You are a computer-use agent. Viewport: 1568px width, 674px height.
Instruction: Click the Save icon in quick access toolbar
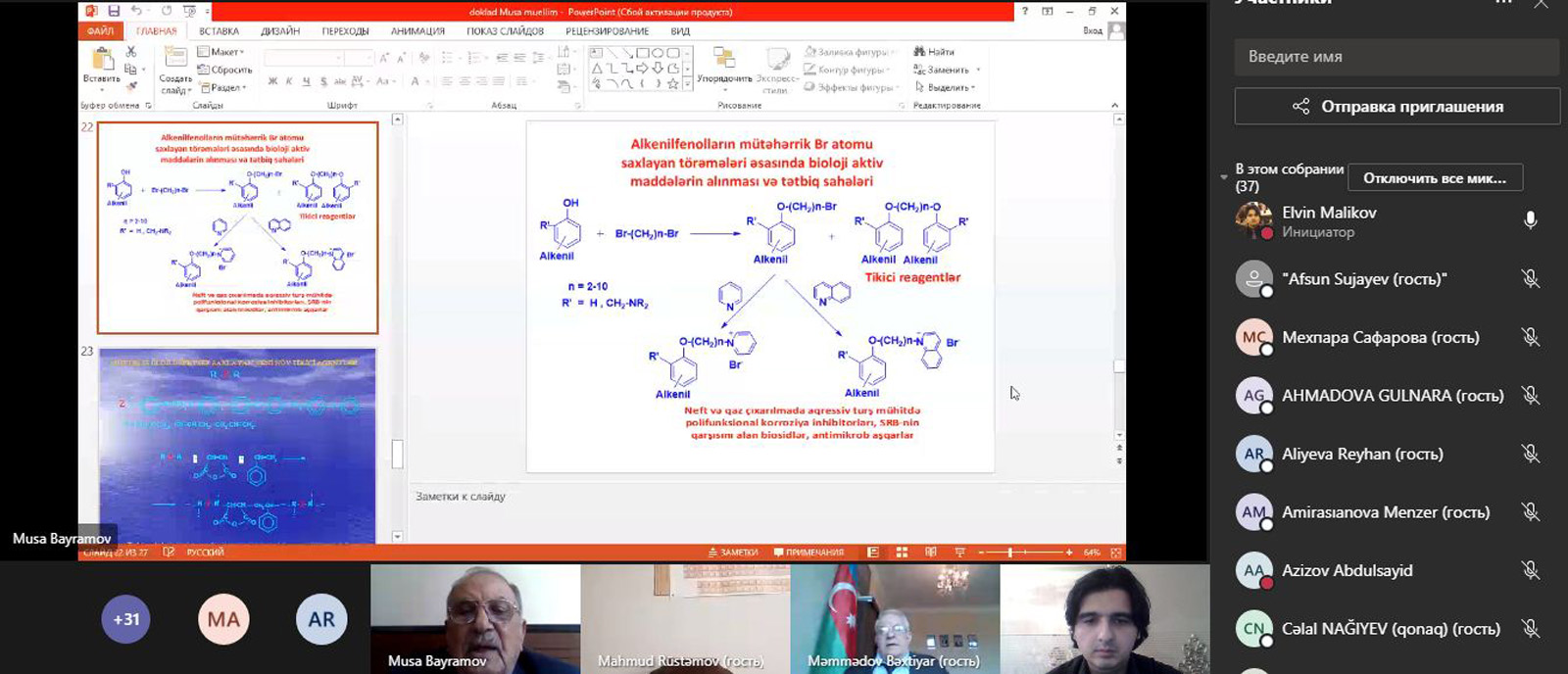click(115, 12)
